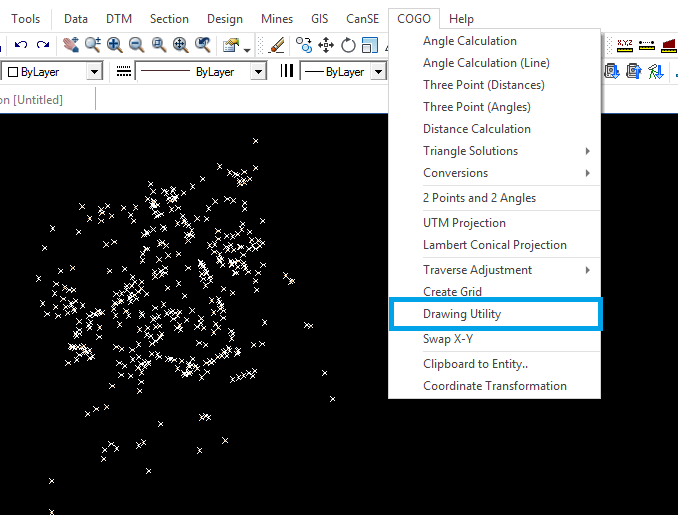The width and height of the screenshot is (678, 515).
Task: Click UTM Projection in the menu
Action: click(x=464, y=223)
